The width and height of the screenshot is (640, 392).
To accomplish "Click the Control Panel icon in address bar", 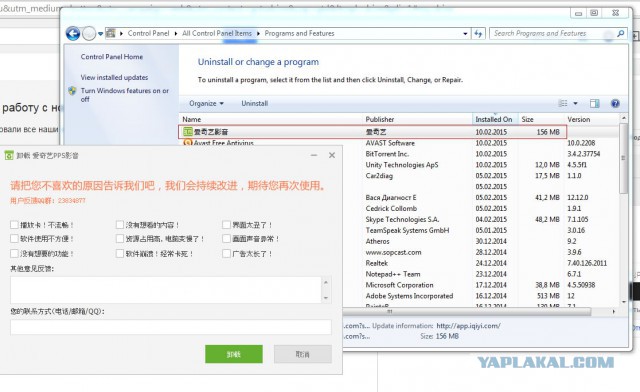I will [111, 33].
